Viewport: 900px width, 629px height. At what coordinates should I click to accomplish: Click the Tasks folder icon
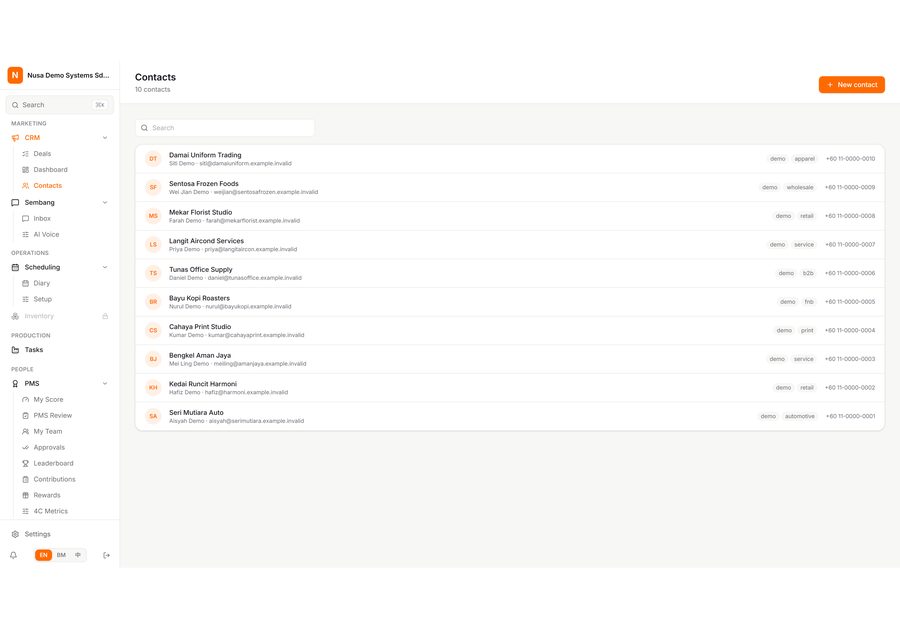tap(15, 350)
